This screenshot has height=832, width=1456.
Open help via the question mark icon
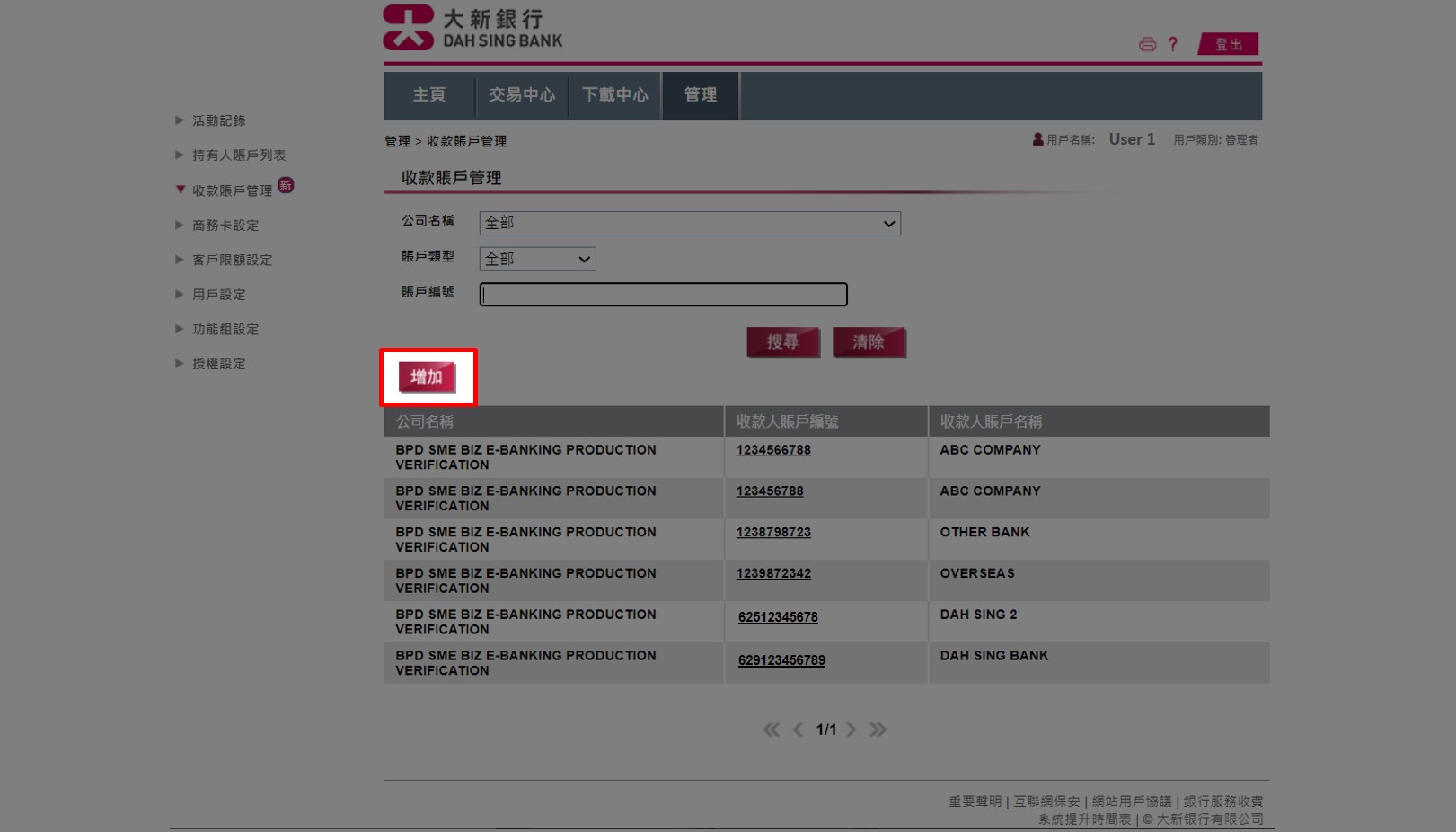[x=1172, y=43]
